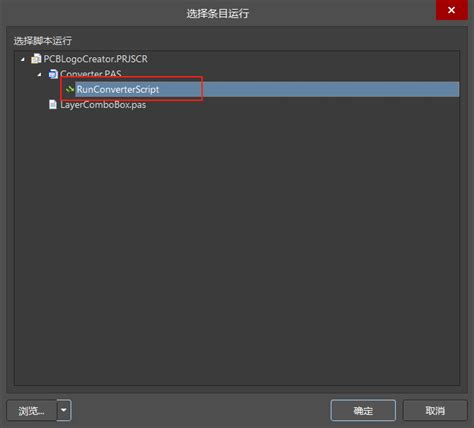Confirm with the 确定 button
This screenshot has height=428, width=474.
[x=363, y=410]
